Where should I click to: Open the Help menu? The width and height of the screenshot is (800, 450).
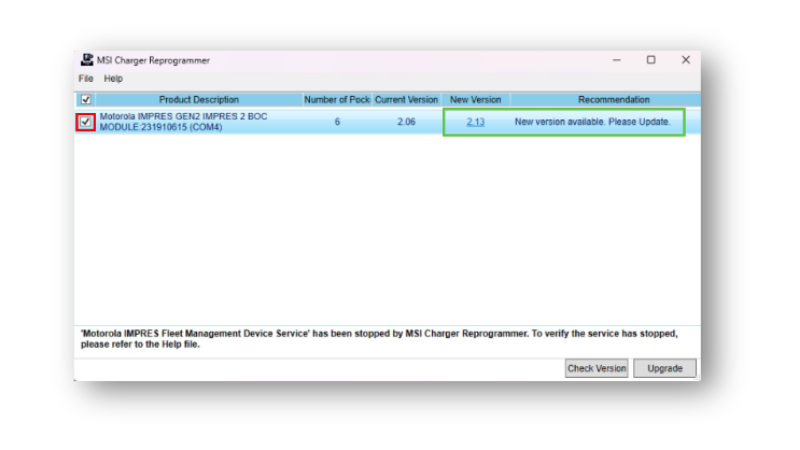pyautogui.click(x=113, y=78)
